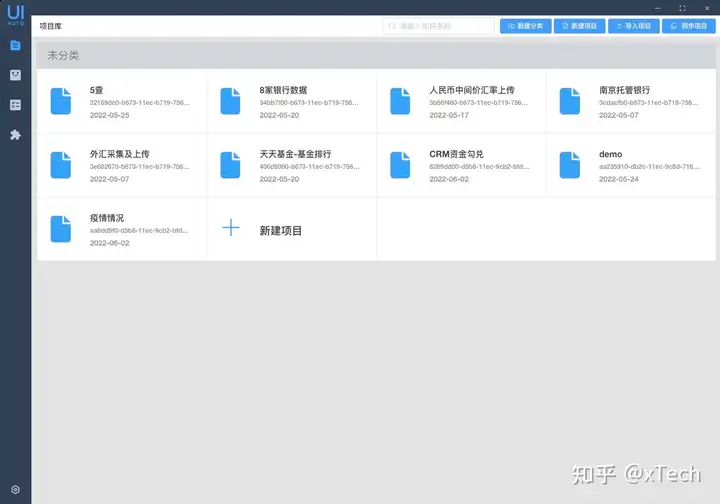The width and height of the screenshot is (720, 504).
Task: Open project titled 南京托管银行
Action: pos(624,90)
